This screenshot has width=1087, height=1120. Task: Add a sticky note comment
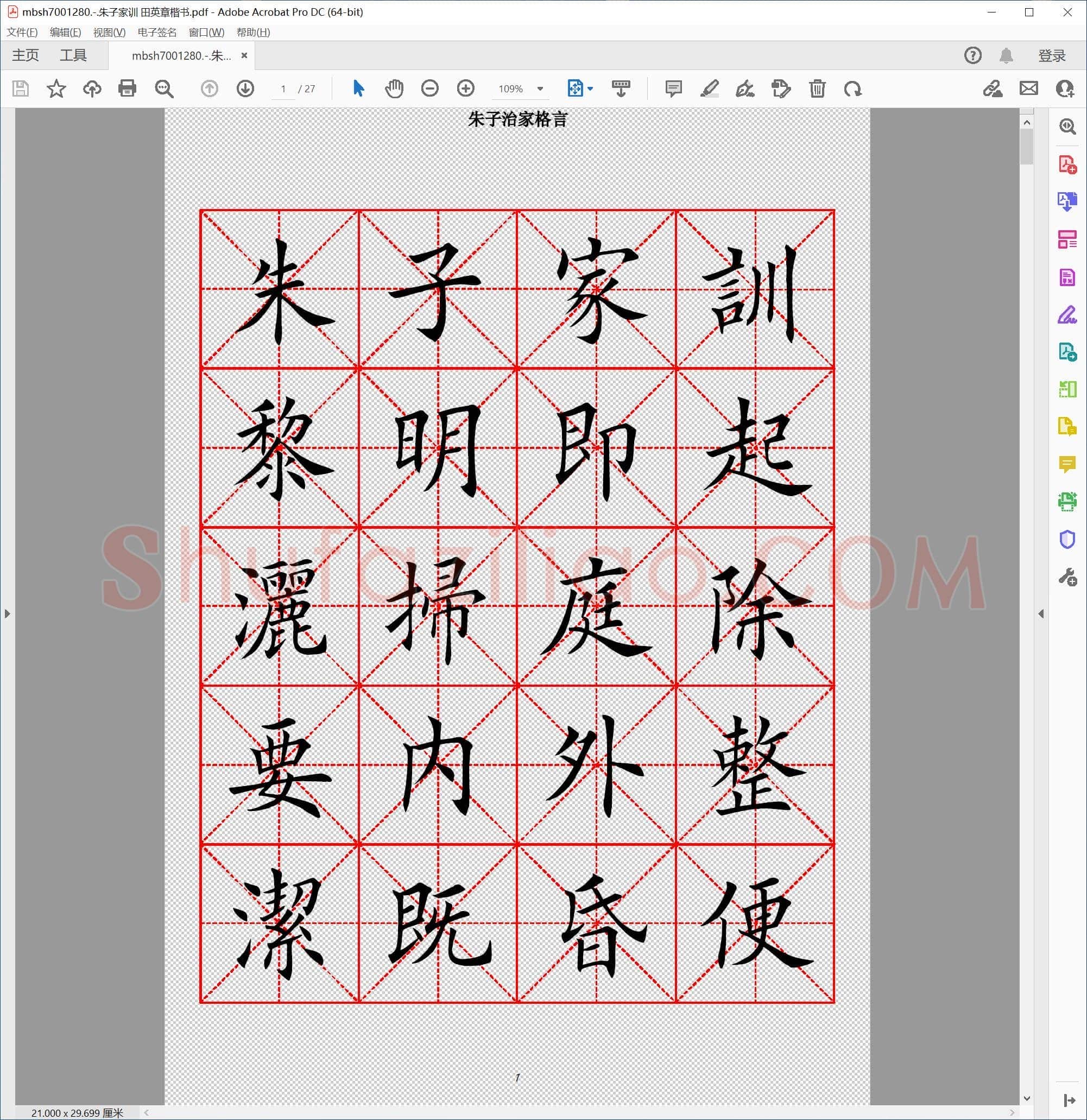[674, 88]
